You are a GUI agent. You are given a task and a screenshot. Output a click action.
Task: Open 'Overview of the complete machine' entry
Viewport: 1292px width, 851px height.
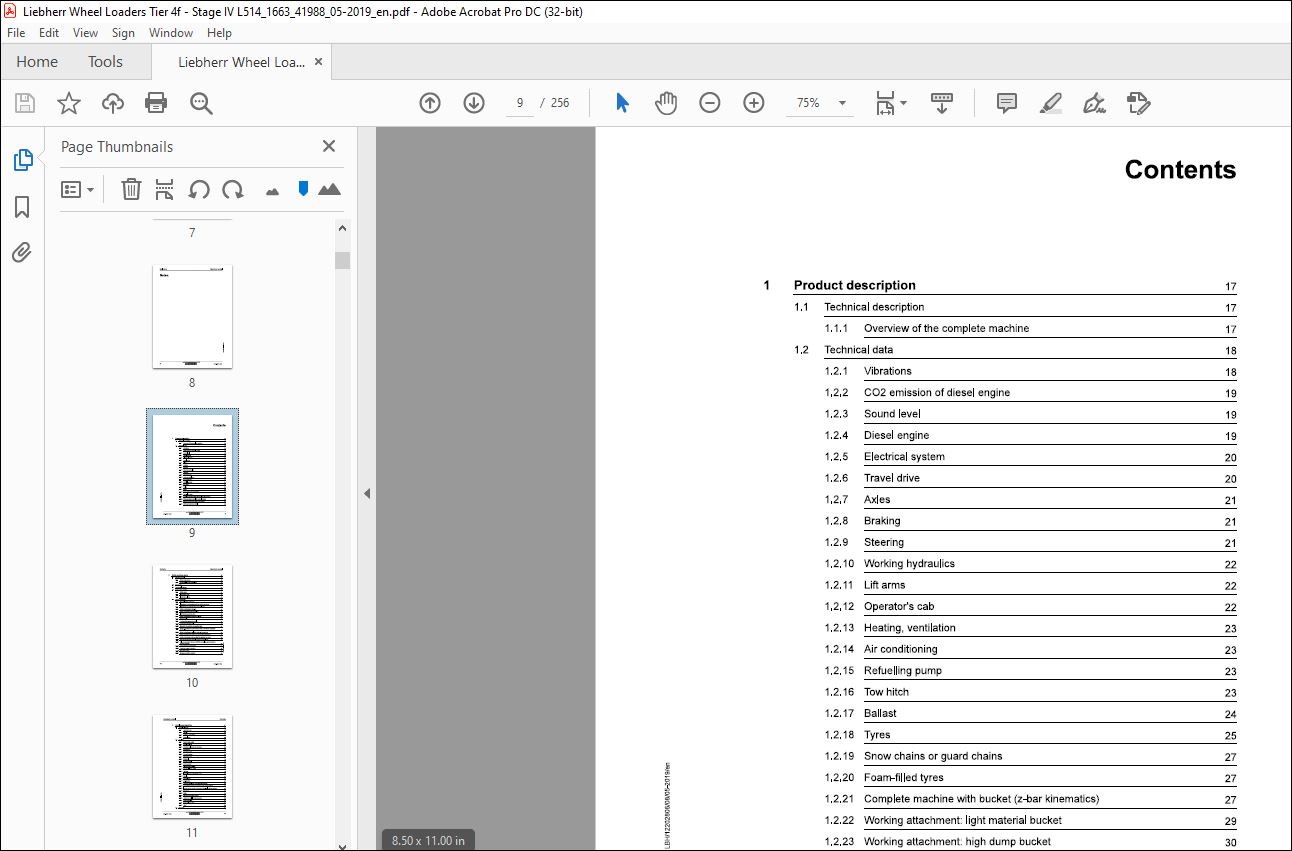point(946,328)
